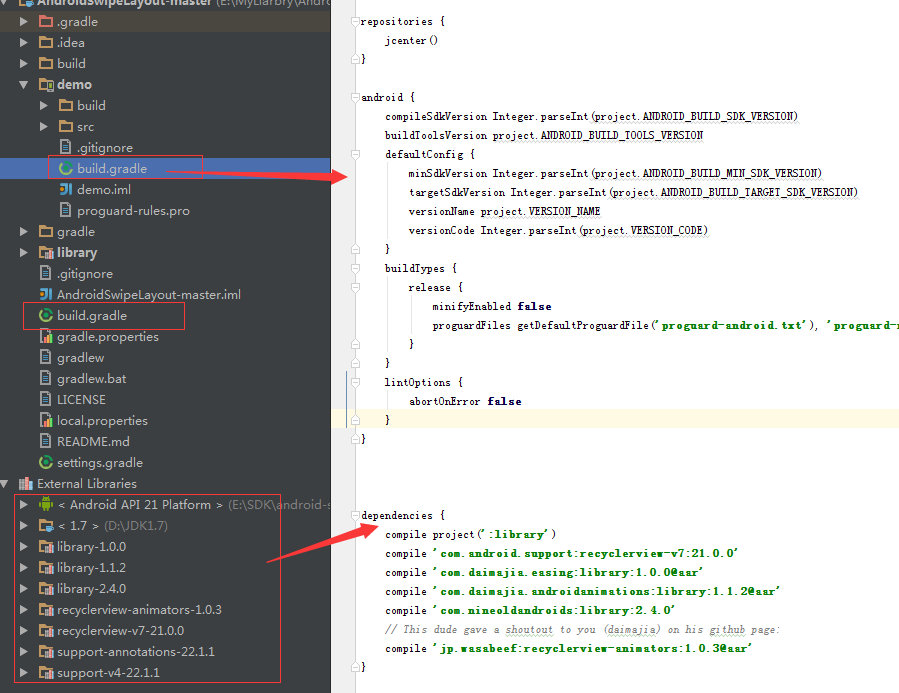This screenshot has height=693, width=899.
Task: Click the gradlew file icon
Action: point(46,358)
